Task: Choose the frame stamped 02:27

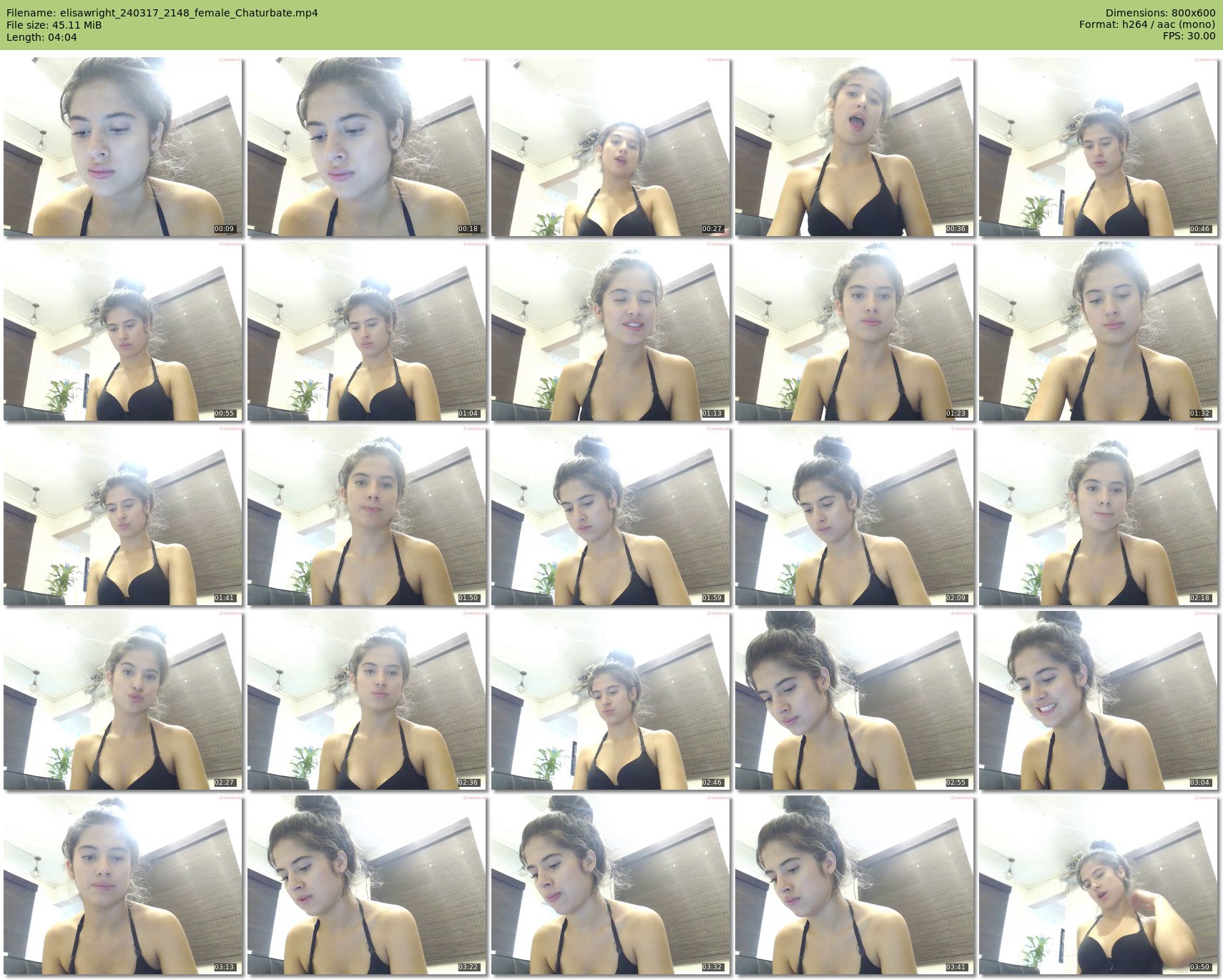Action: 122,700
